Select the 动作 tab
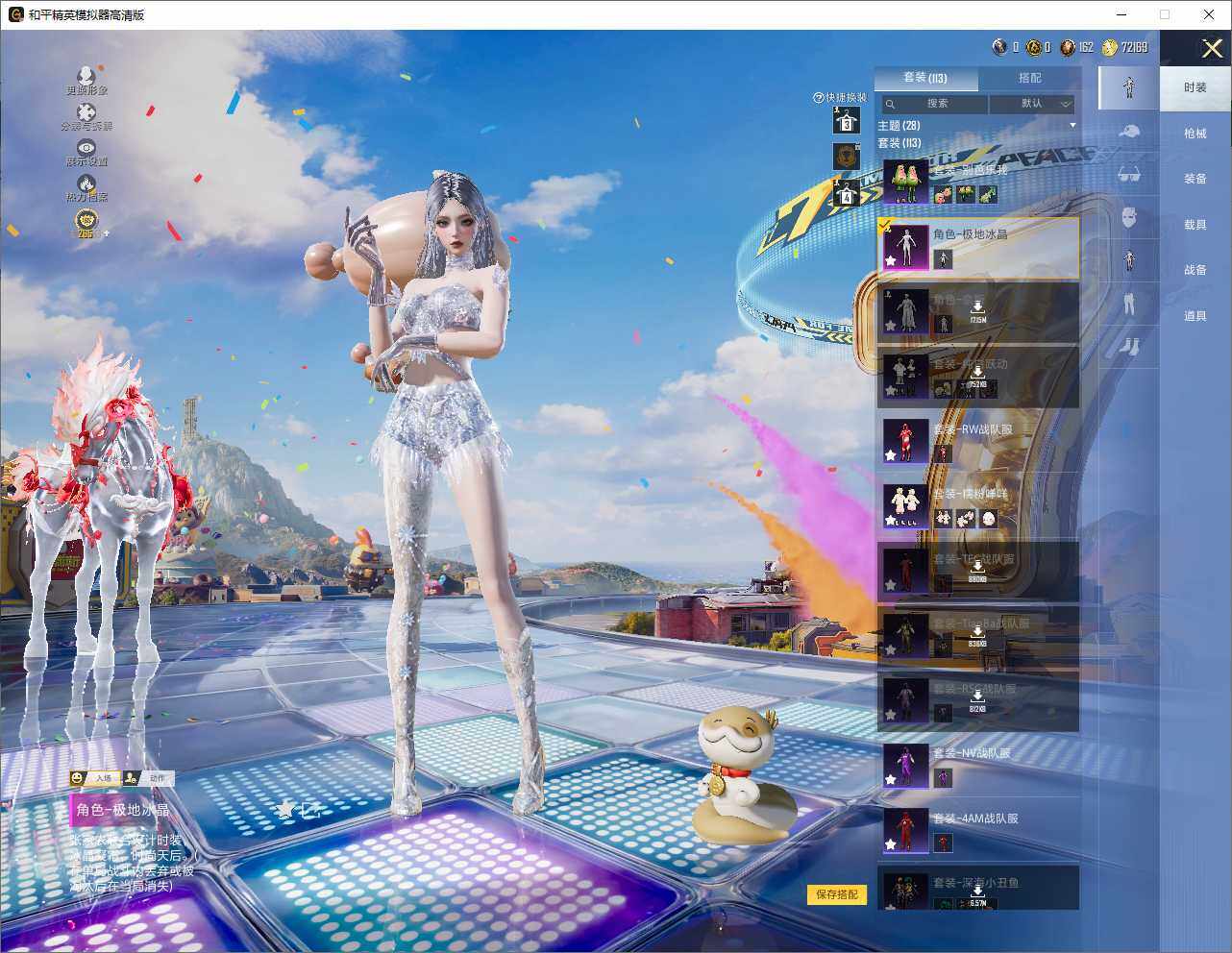1232x953 pixels. coord(148,778)
